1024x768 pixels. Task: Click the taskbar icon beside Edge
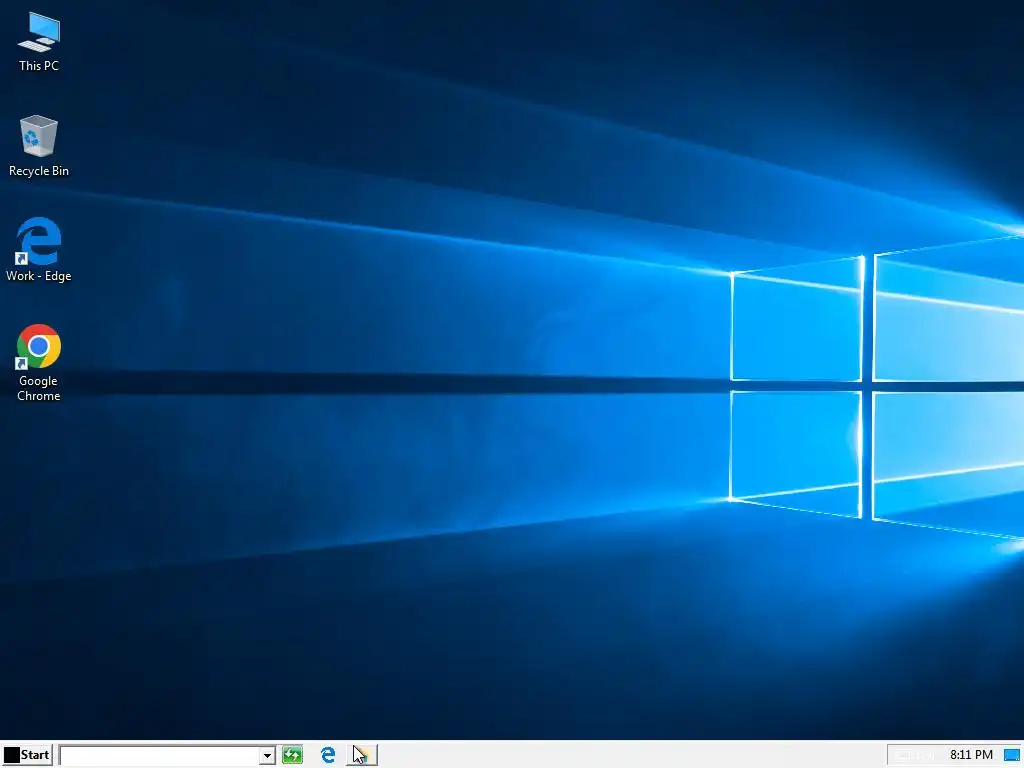[361, 755]
